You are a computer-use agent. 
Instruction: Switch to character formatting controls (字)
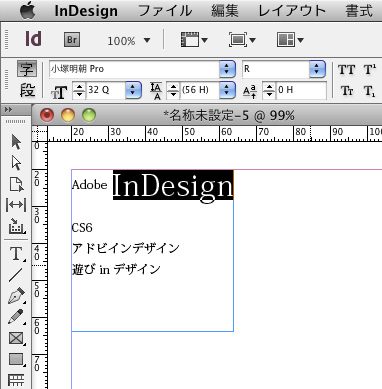pos(27,69)
